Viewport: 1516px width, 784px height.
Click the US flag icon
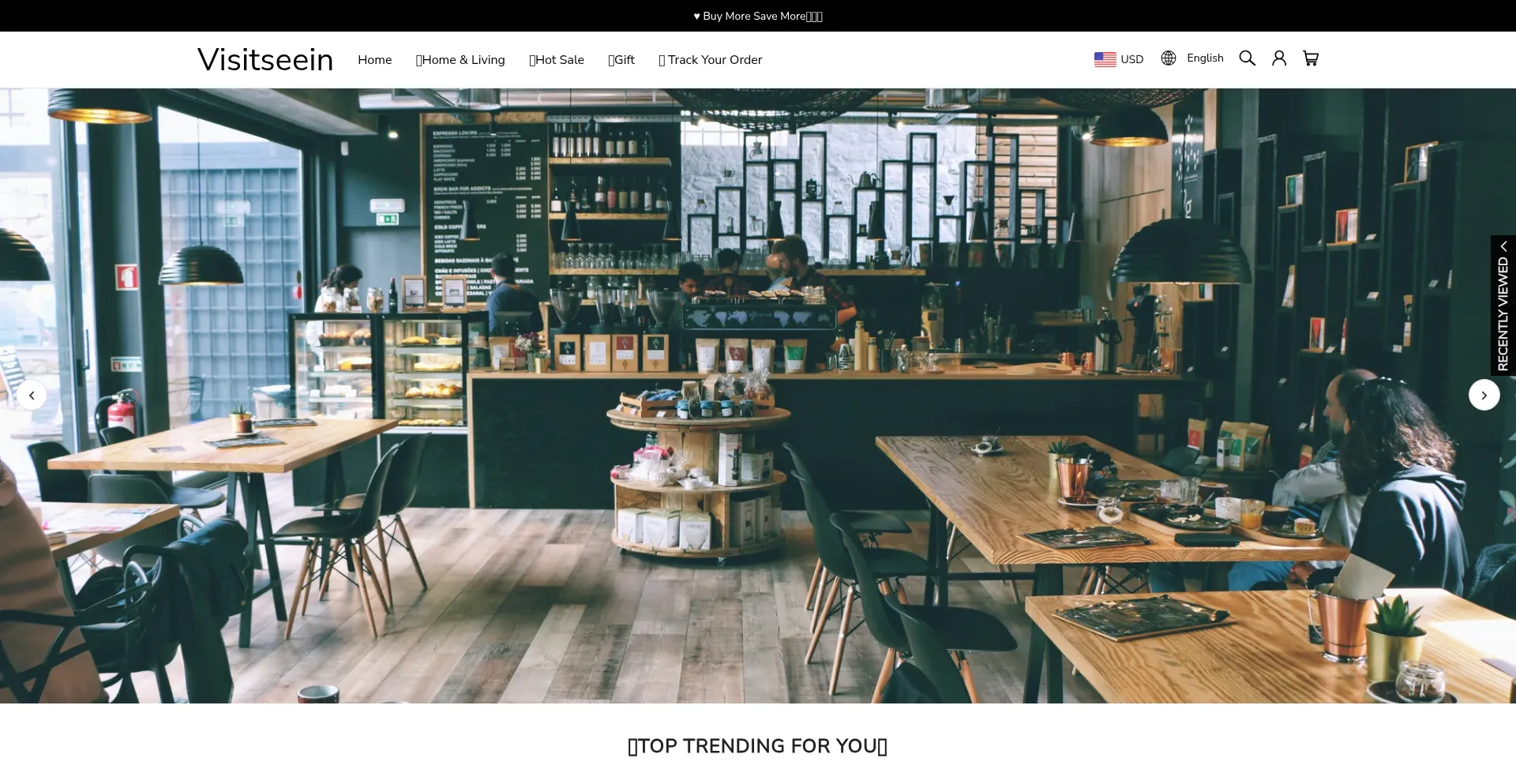point(1105,59)
